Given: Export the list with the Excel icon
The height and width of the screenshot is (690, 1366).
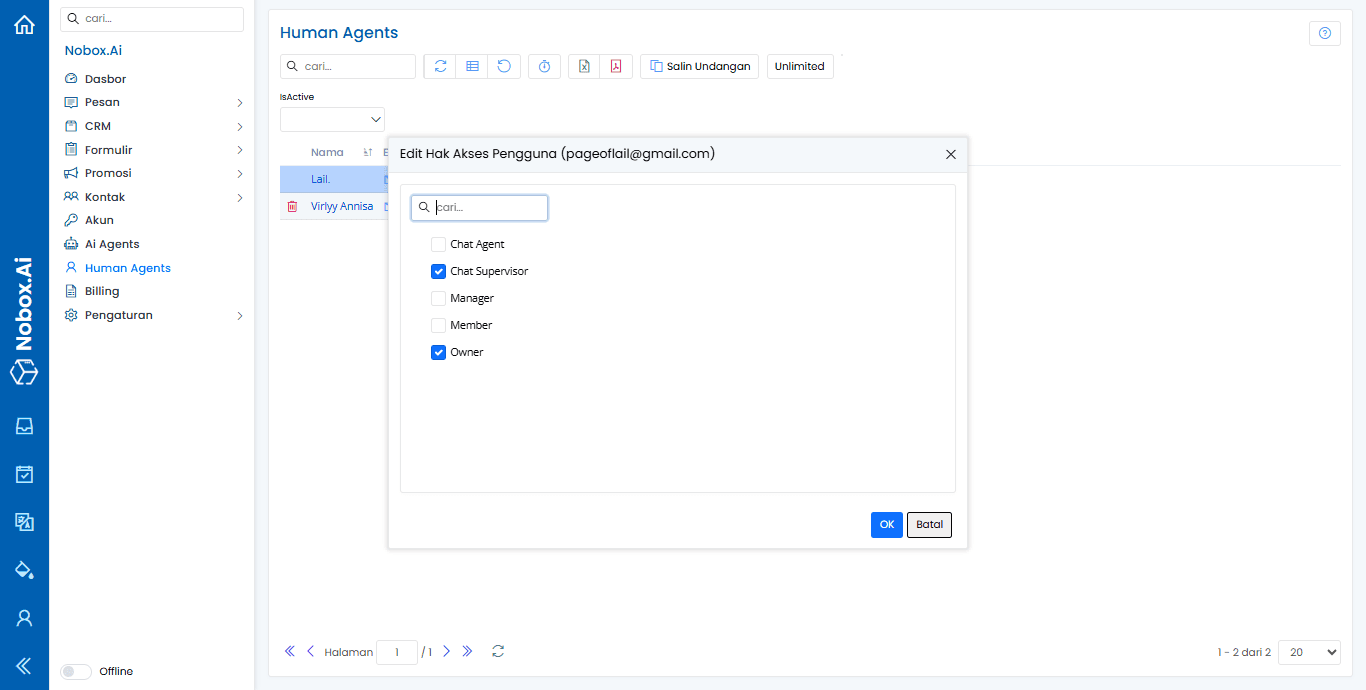Looking at the screenshot, I should pos(584,66).
